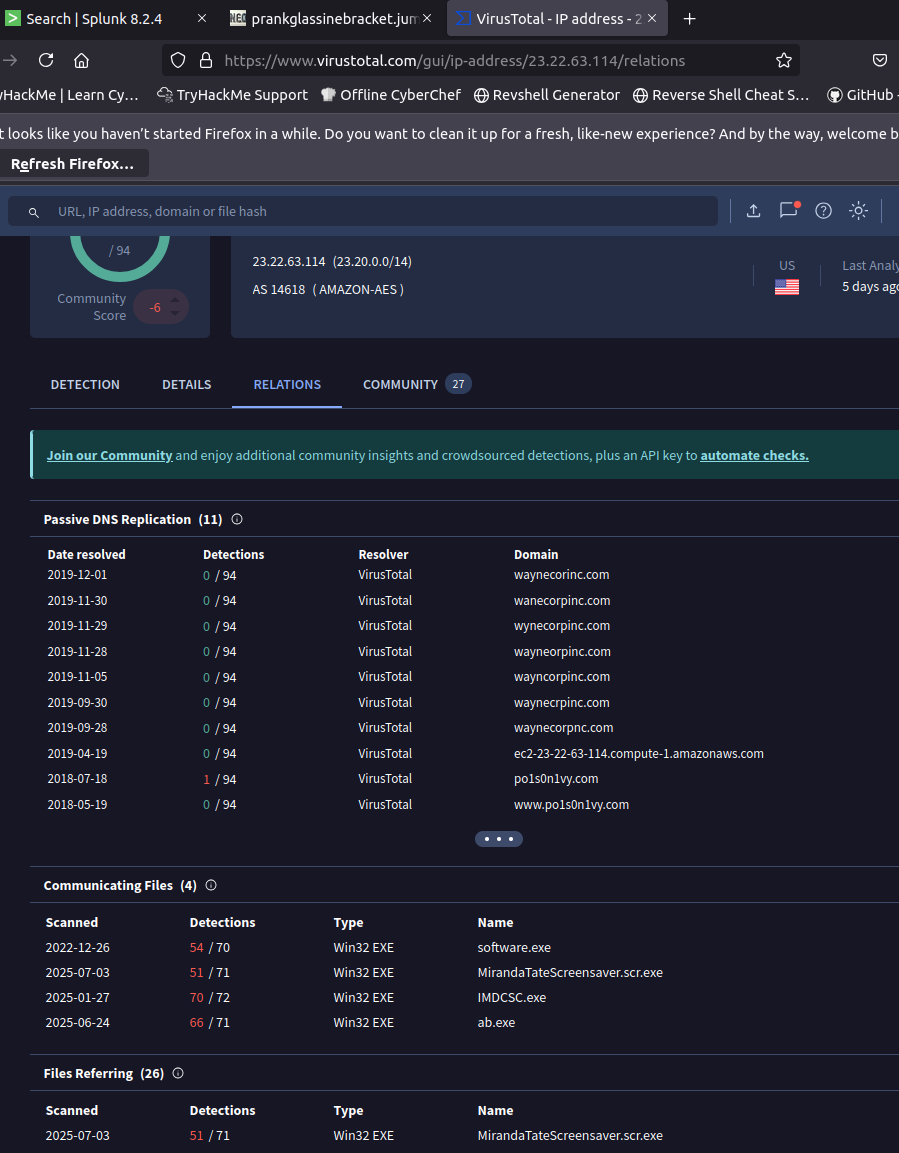Click the Date resolved column header
The image size is (899, 1153).
point(87,554)
